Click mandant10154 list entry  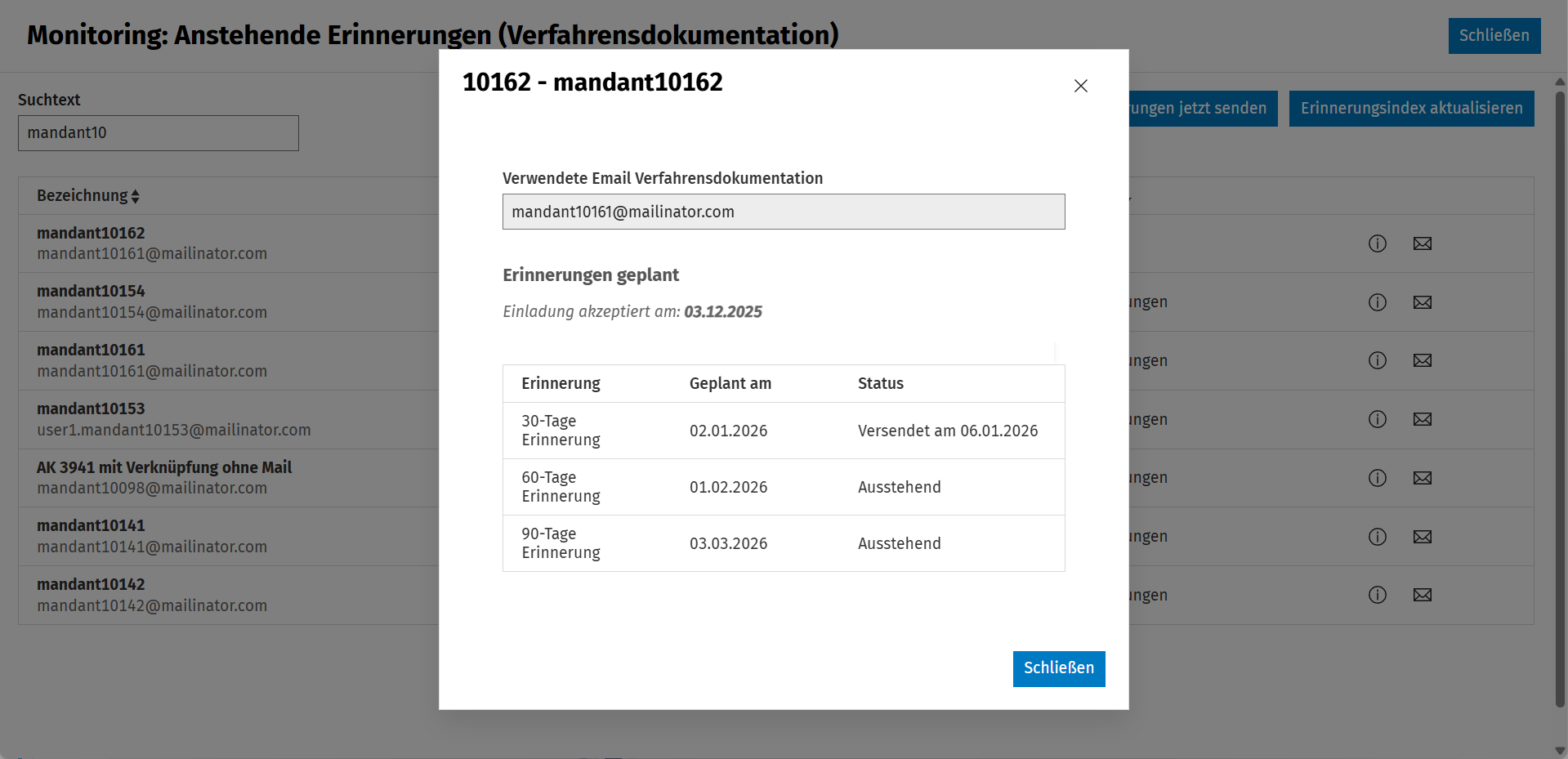tap(91, 291)
